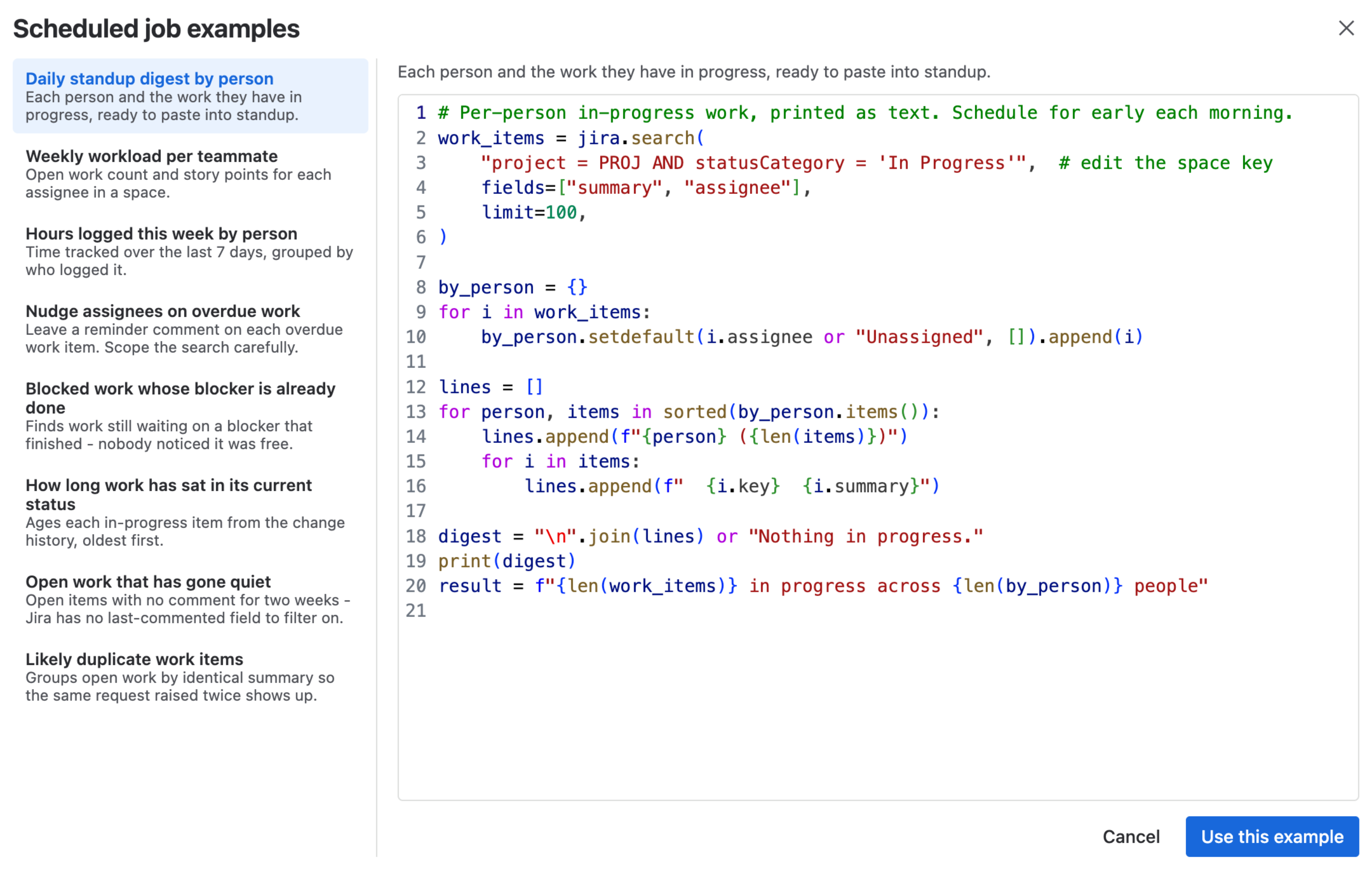
Task: Click the 'for person, items in sorted' line
Action: click(x=689, y=412)
